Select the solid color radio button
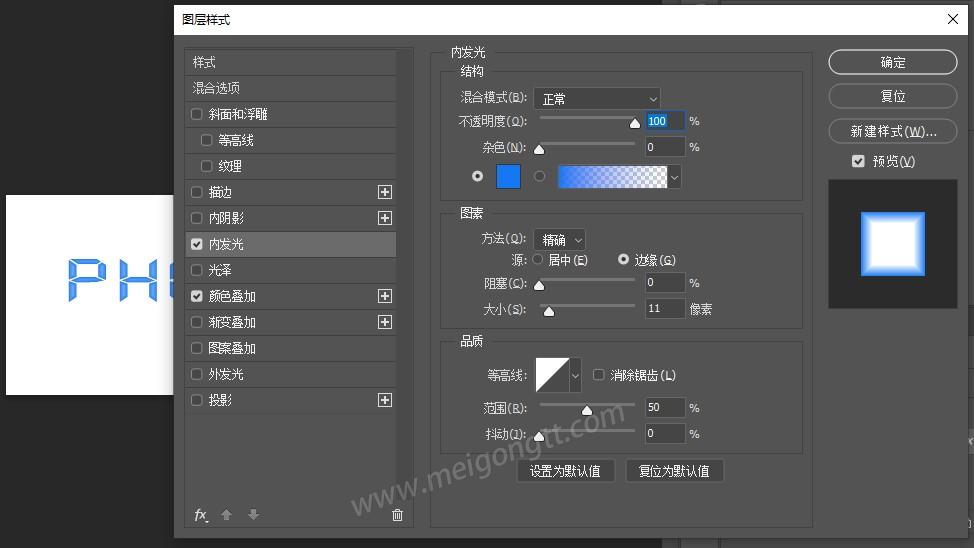The width and height of the screenshot is (974, 548). point(477,176)
